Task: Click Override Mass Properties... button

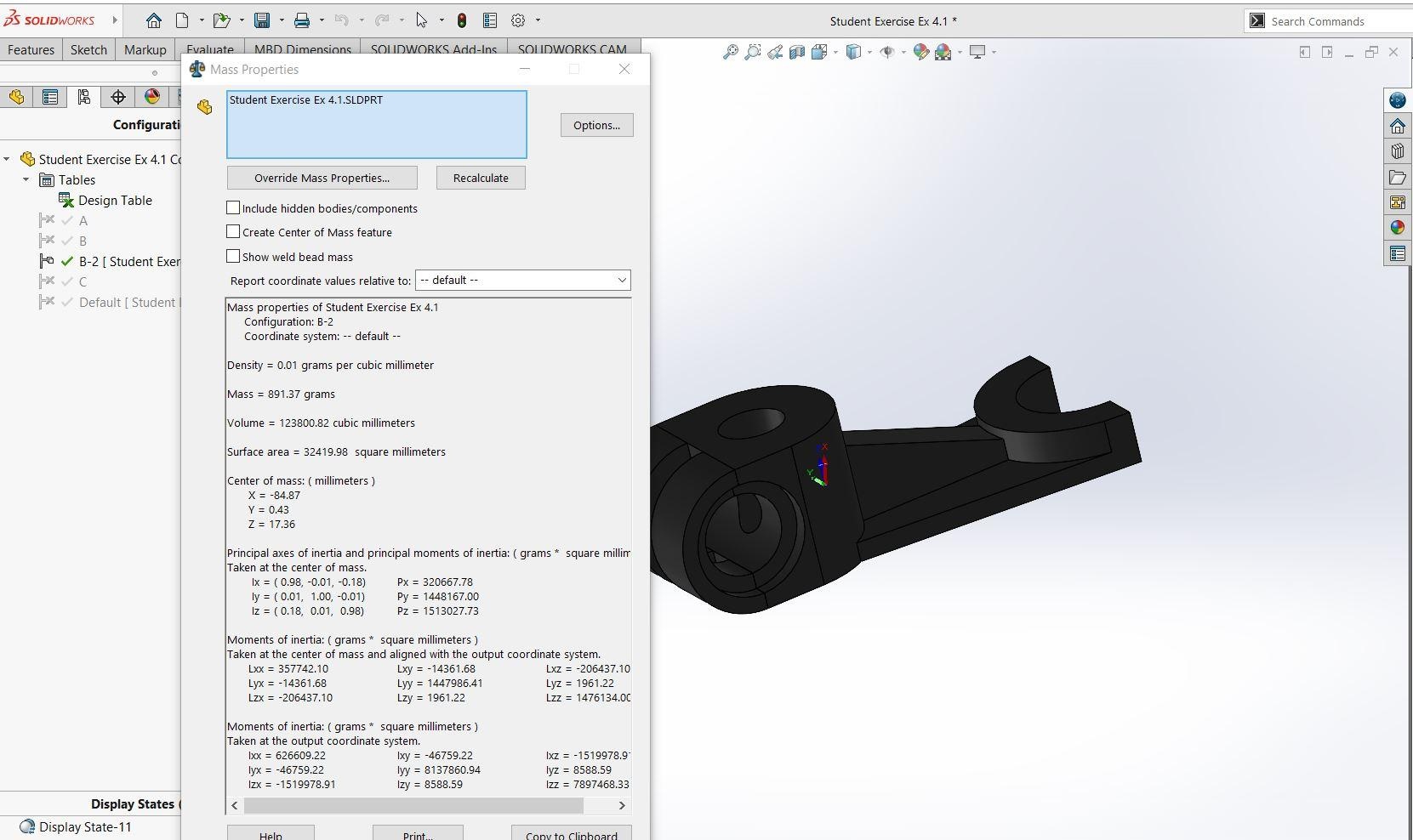Action: (322, 178)
